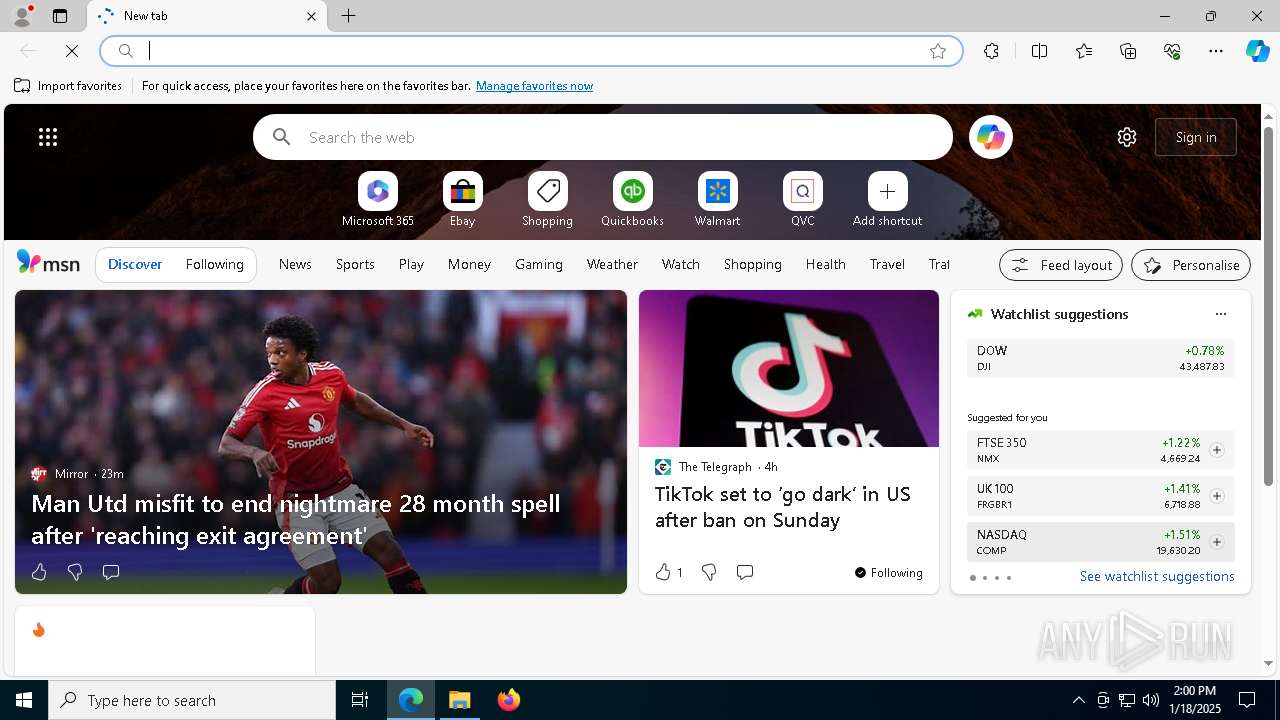The width and height of the screenshot is (1280, 720).
Task: Open the Sports category
Action: click(355, 264)
